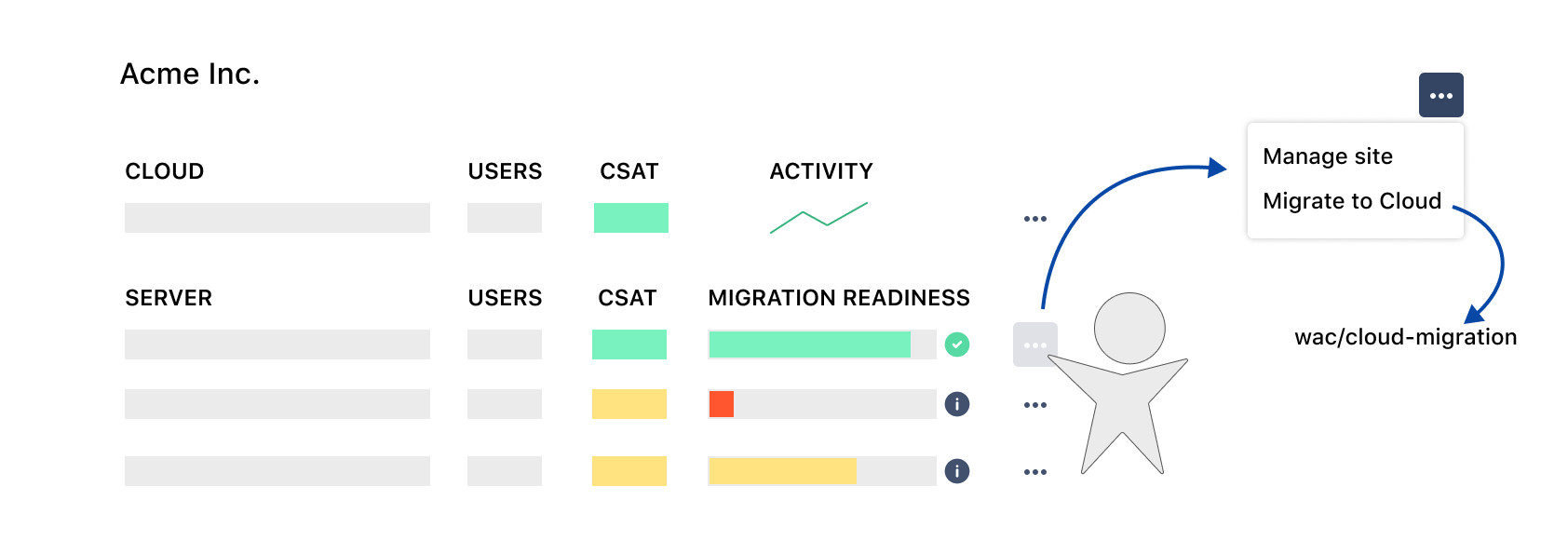Click info icon beside red readiness bar
This screenshot has width=1568, height=554.
tap(957, 404)
